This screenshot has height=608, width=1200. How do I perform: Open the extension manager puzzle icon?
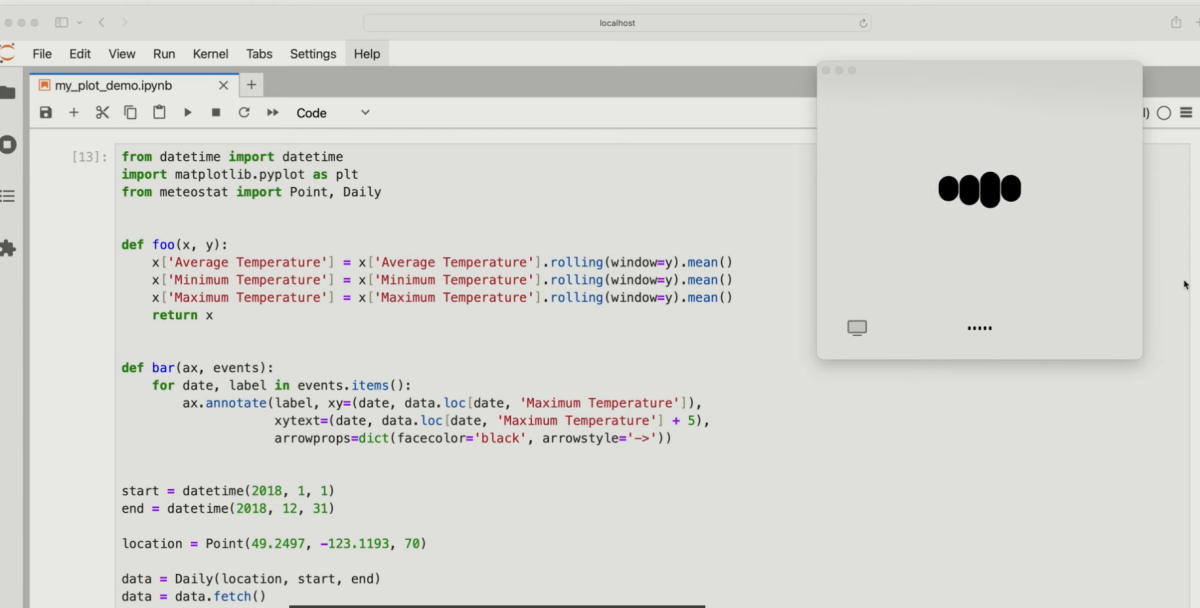[x=8, y=248]
